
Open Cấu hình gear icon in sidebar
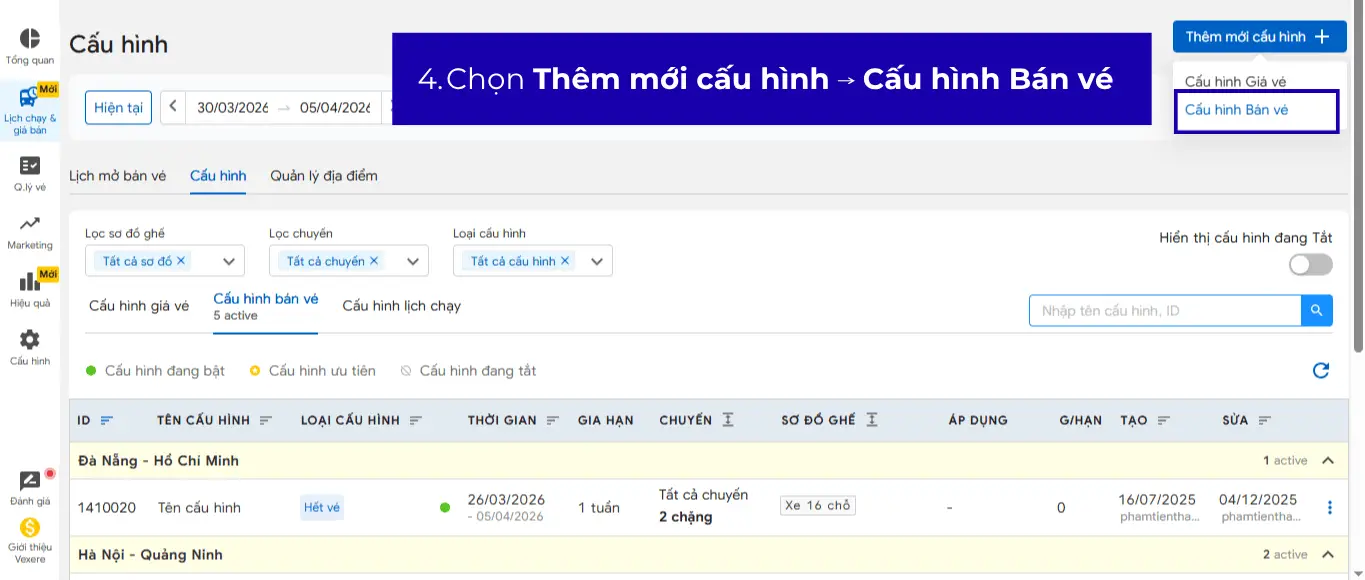click(30, 341)
